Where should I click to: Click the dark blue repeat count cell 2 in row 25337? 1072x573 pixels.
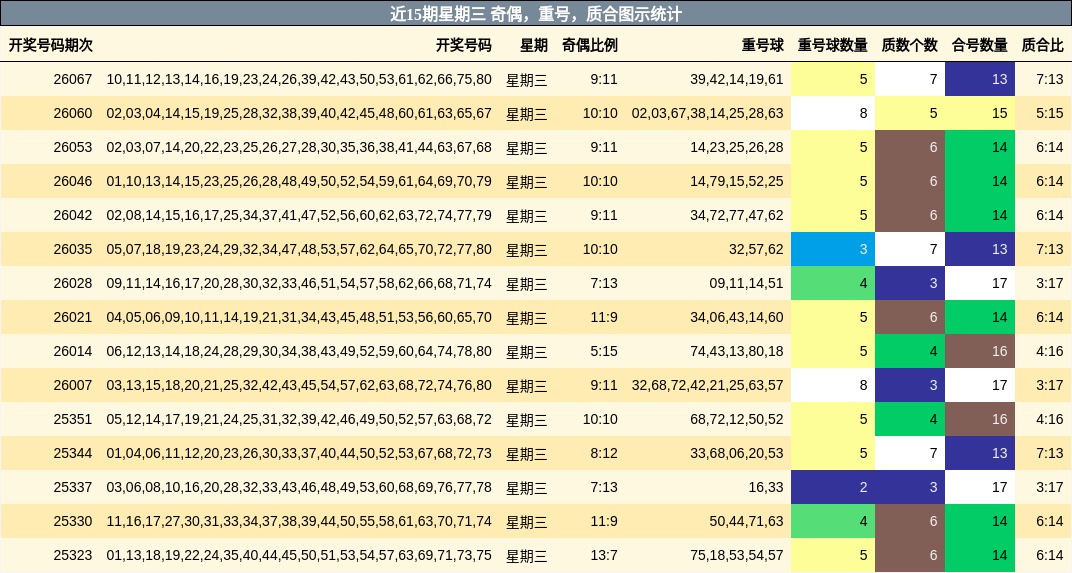pos(833,488)
